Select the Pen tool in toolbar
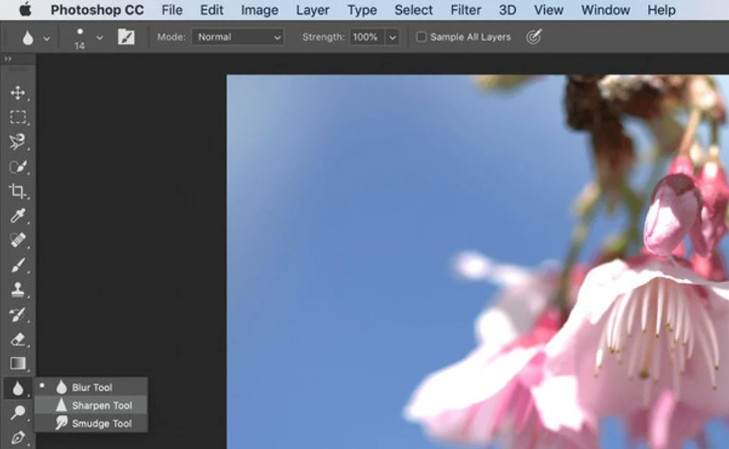The image size is (729, 449). click(18, 437)
